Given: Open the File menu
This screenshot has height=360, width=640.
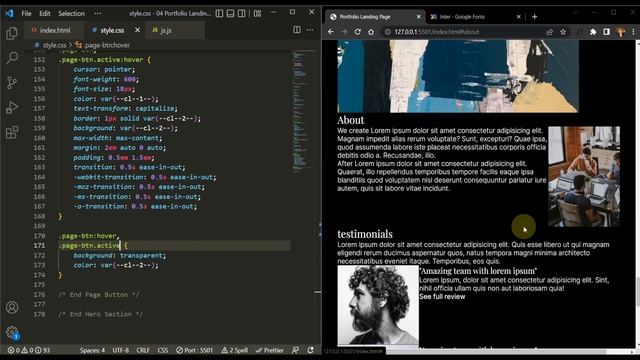Looking at the screenshot, I should [26, 13].
